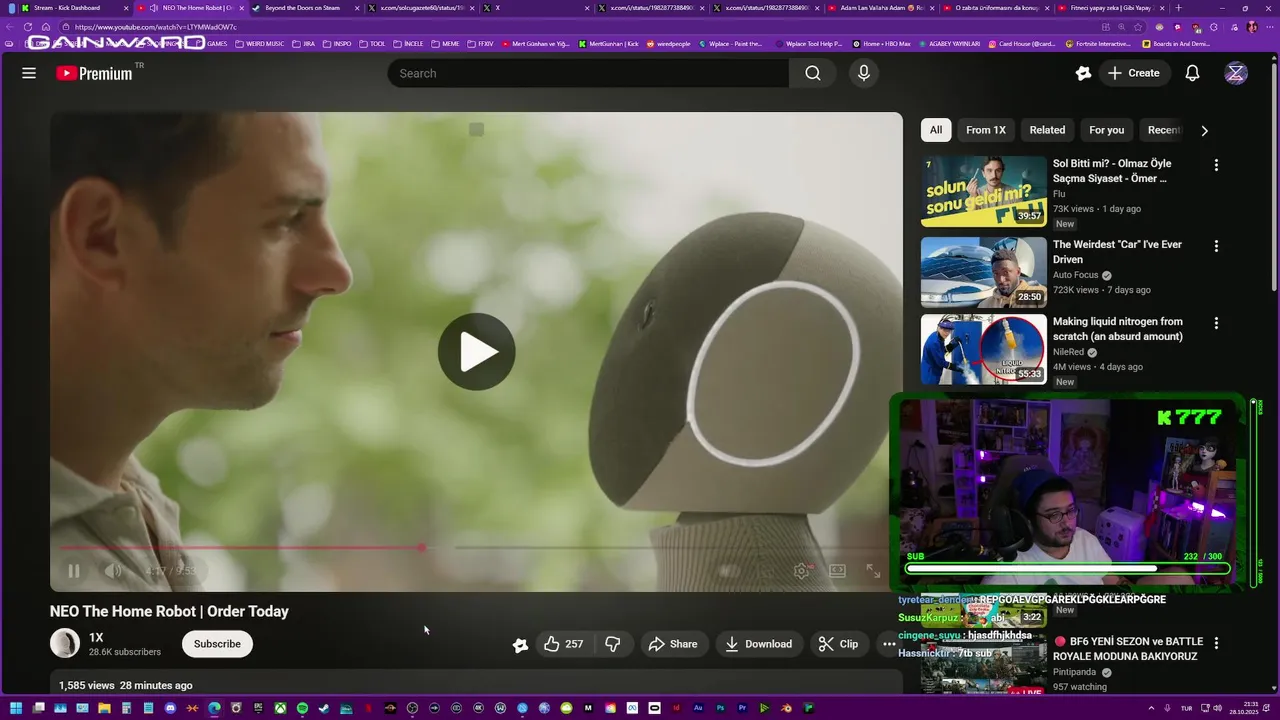Share the video
1280x720 pixels.
[672, 644]
